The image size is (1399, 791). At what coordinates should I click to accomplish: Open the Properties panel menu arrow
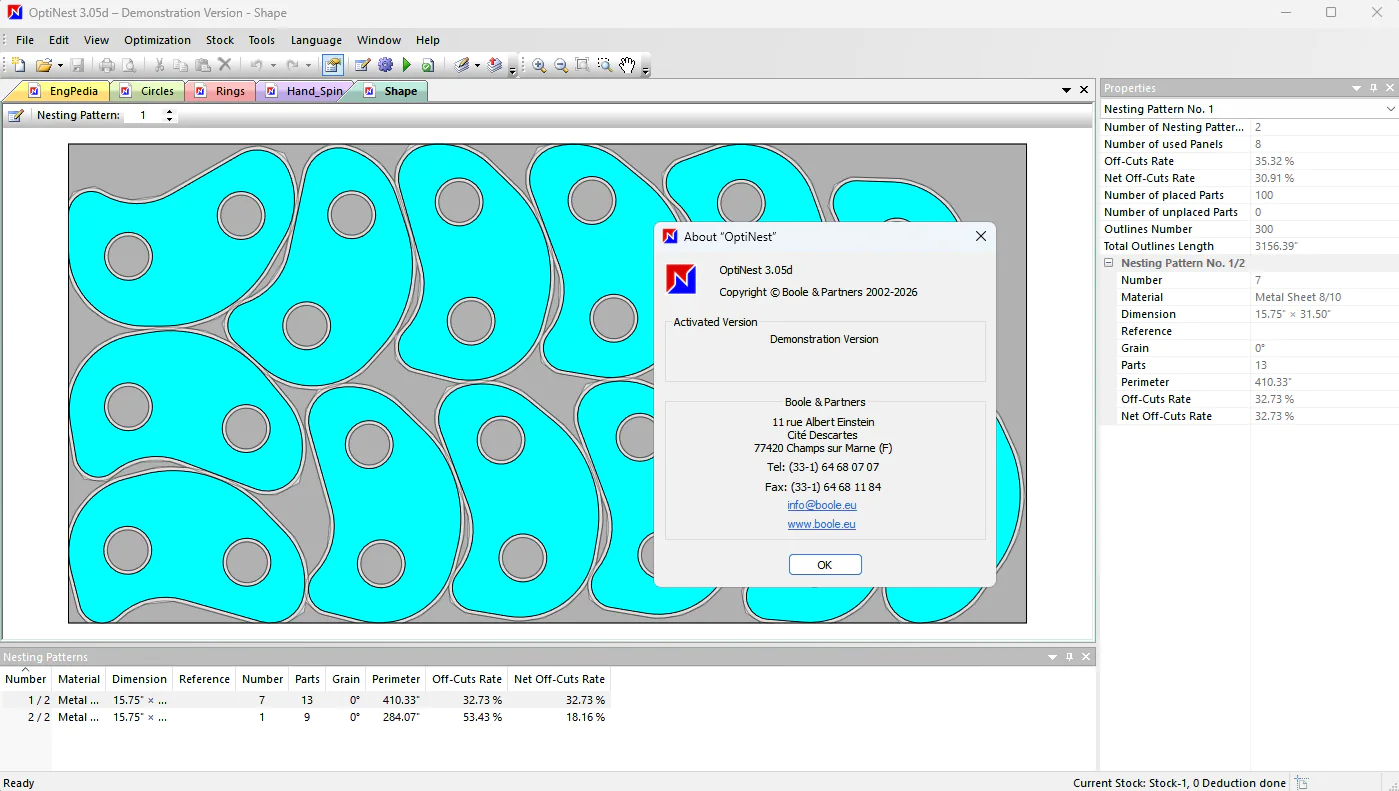click(1356, 88)
